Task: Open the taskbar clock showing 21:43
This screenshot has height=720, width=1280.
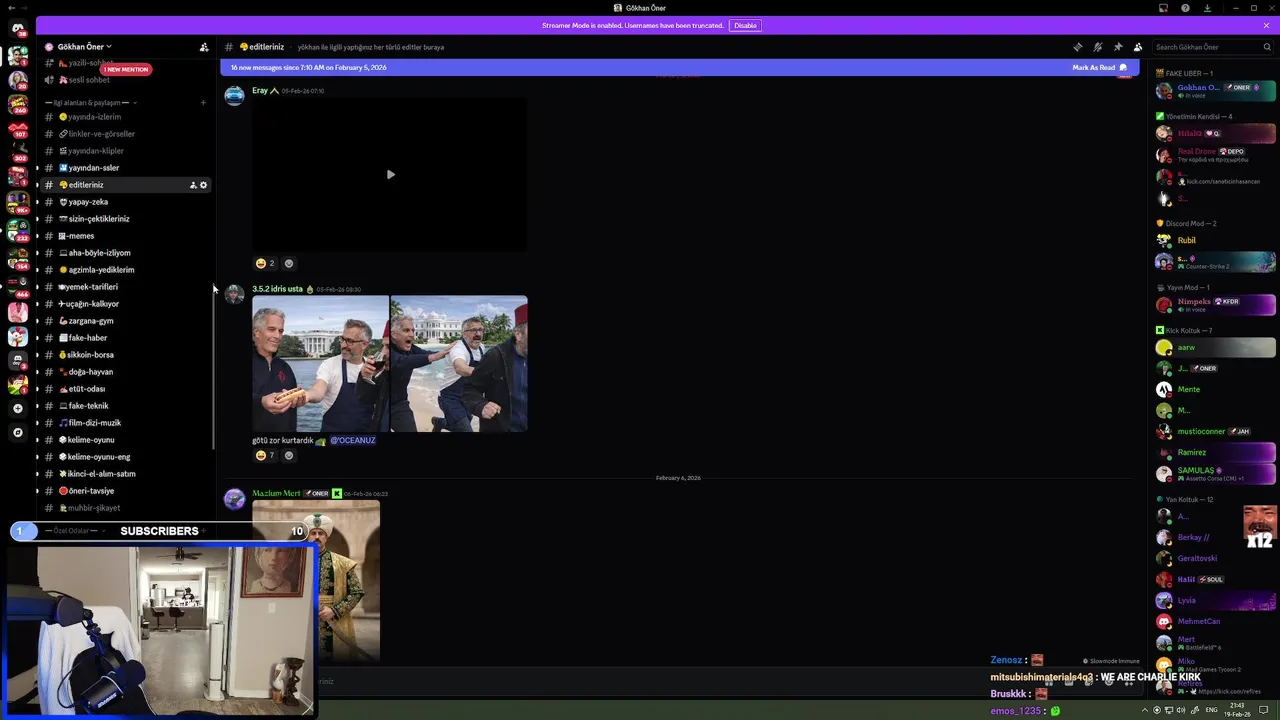Action: [x=1239, y=710]
